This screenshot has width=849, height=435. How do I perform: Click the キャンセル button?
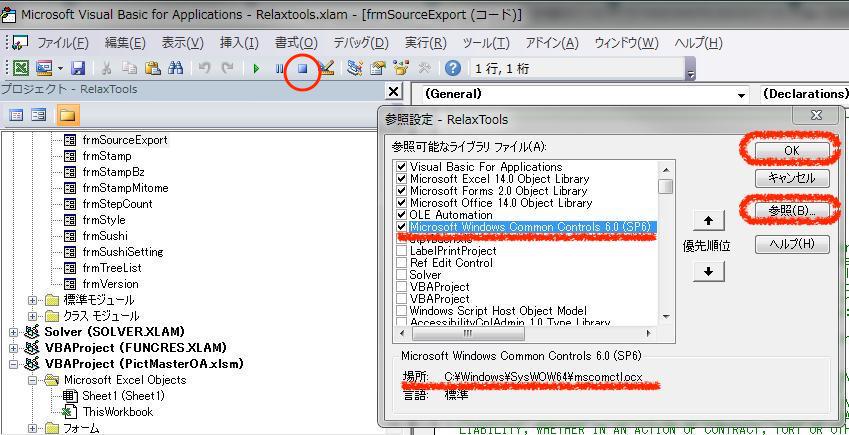coord(792,177)
